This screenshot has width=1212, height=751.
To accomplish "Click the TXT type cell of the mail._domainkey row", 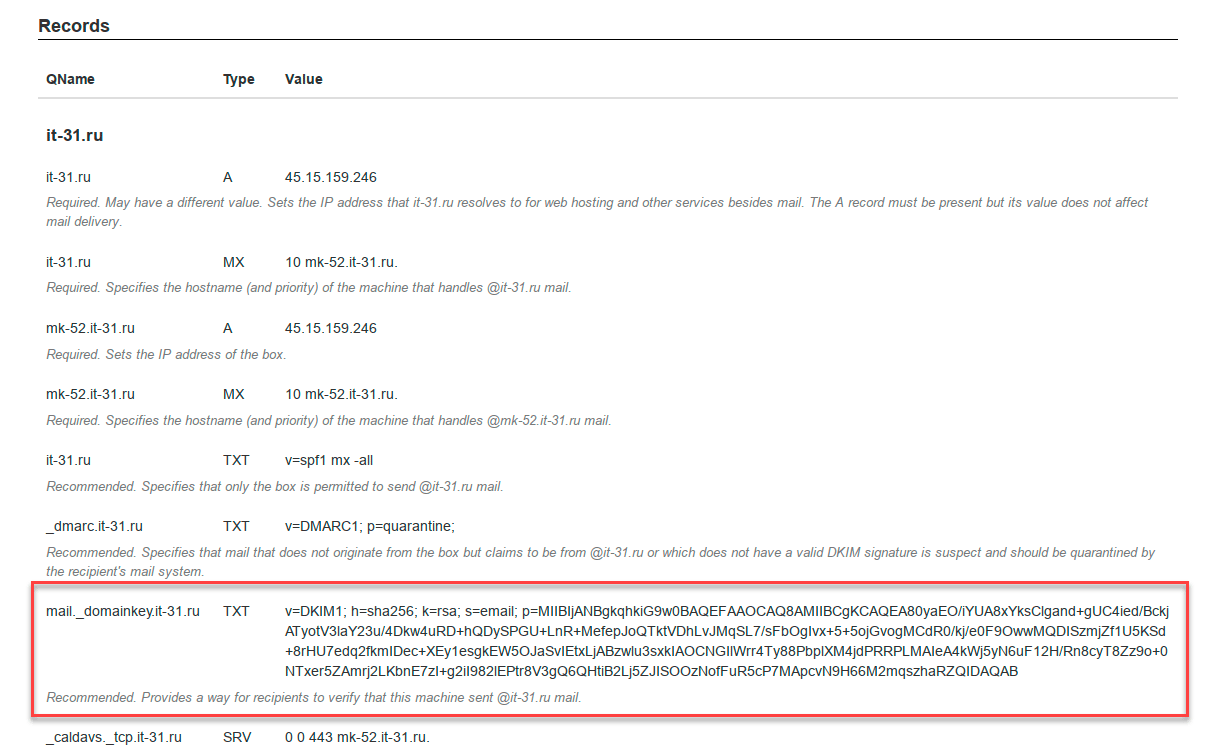I will (x=236, y=610).
